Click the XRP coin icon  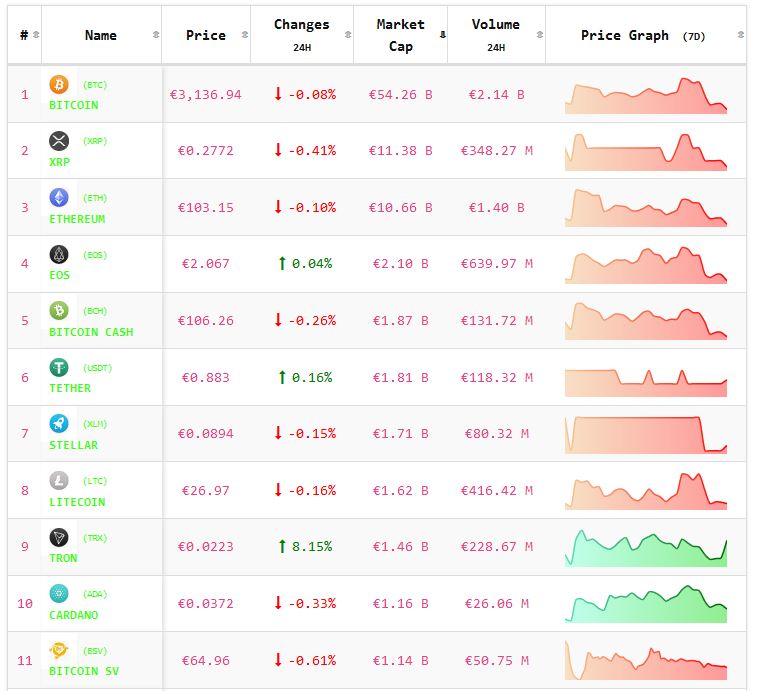pos(59,141)
